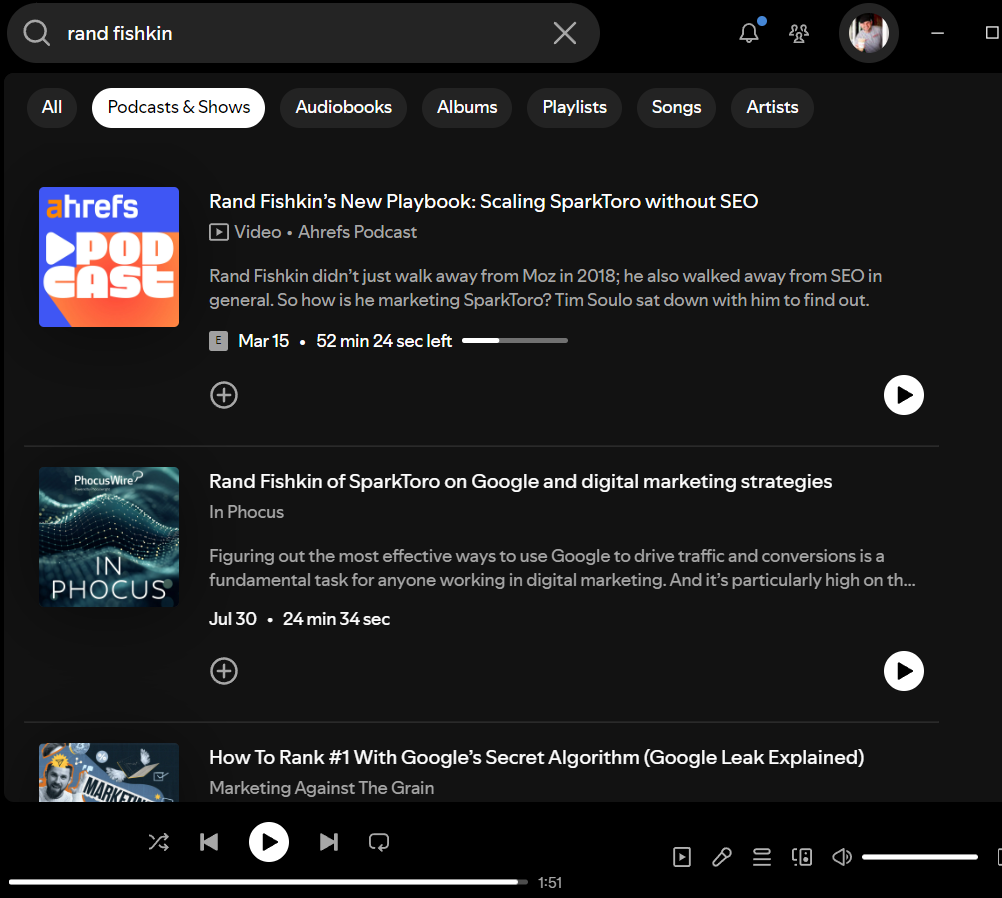Switch to the Albums filter
The height and width of the screenshot is (898, 1002).
(466, 107)
